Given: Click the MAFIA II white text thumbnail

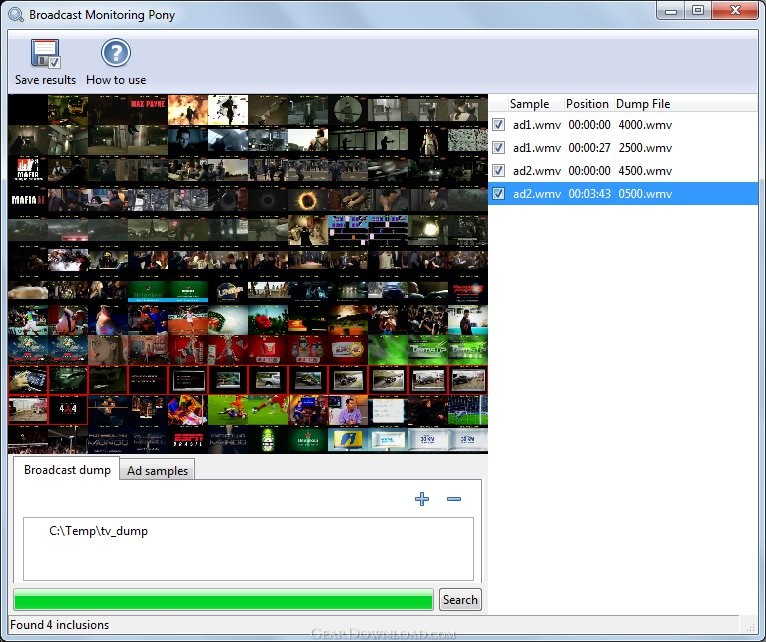Looking at the screenshot, I should click(x=28, y=200).
